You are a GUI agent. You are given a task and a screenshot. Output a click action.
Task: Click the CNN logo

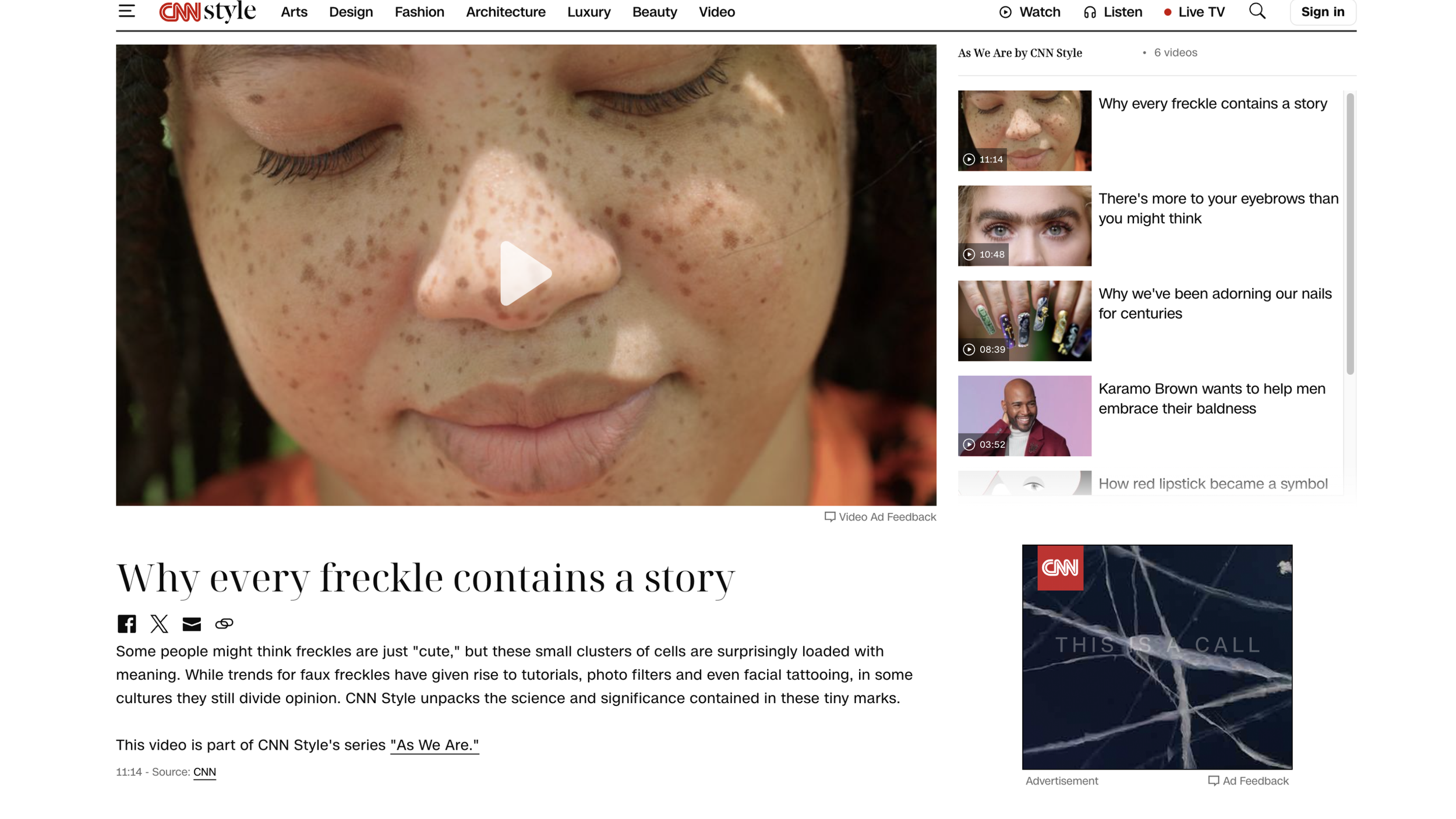180,12
